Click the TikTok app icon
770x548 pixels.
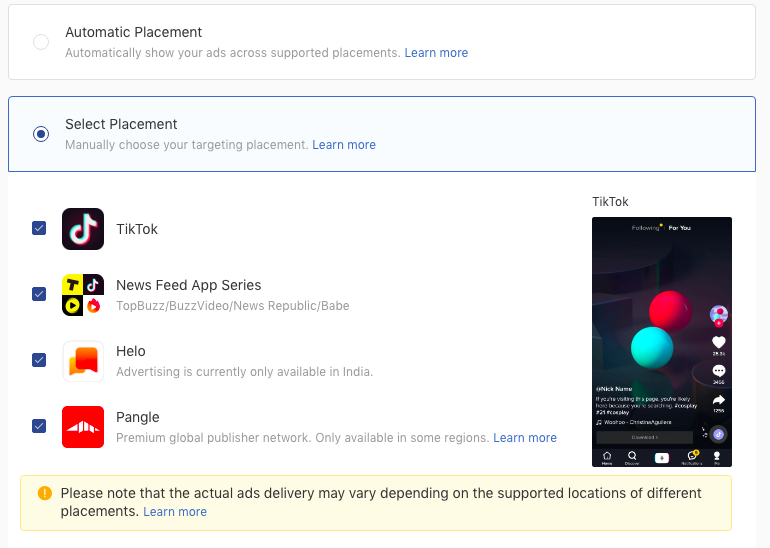[83, 229]
